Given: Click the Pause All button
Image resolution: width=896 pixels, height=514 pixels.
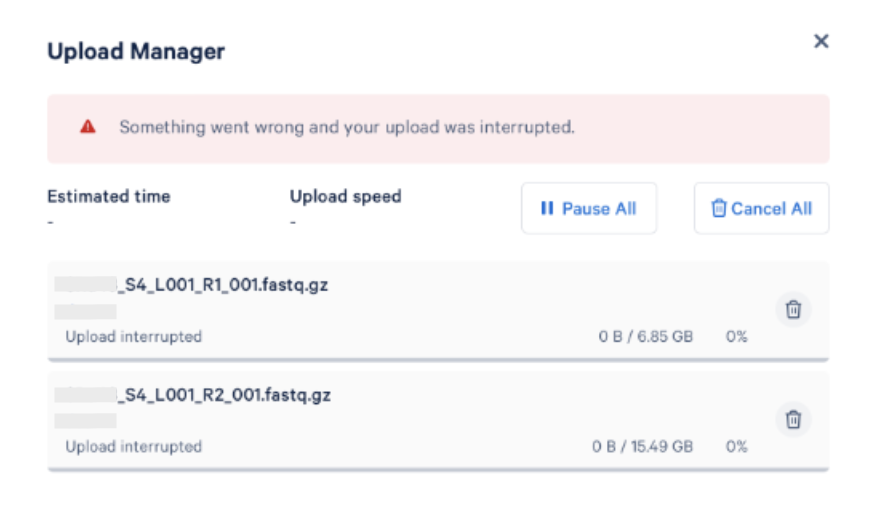Looking at the screenshot, I should tap(589, 208).
